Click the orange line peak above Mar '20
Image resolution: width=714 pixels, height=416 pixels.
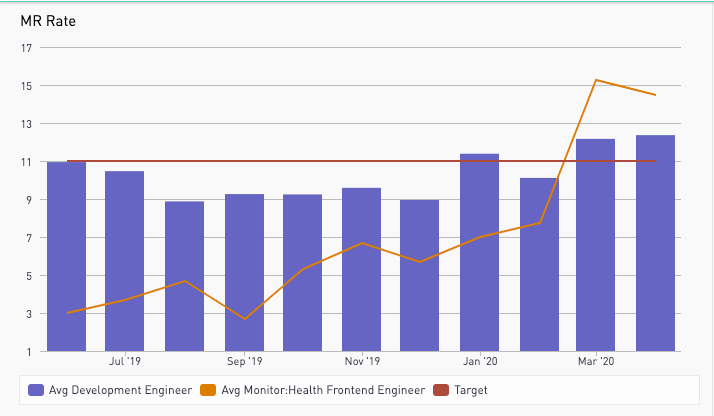click(596, 80)
